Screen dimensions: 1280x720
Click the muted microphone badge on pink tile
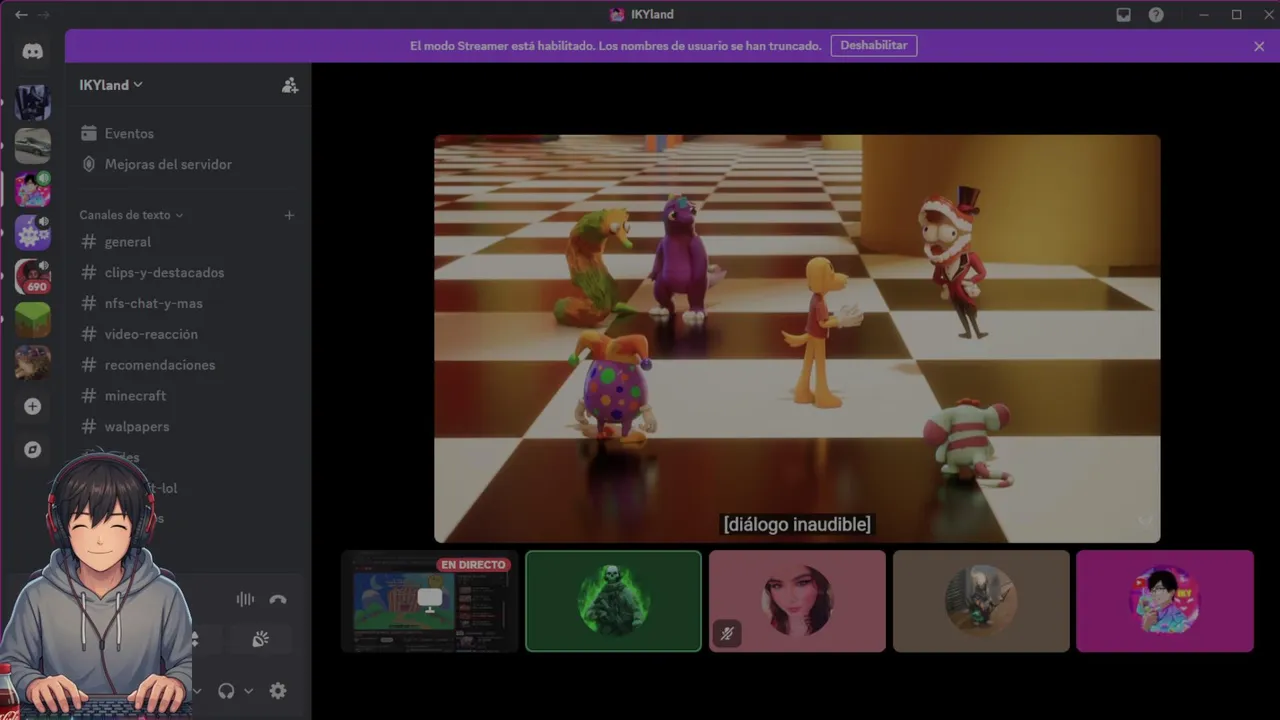[x=727, y=633]
